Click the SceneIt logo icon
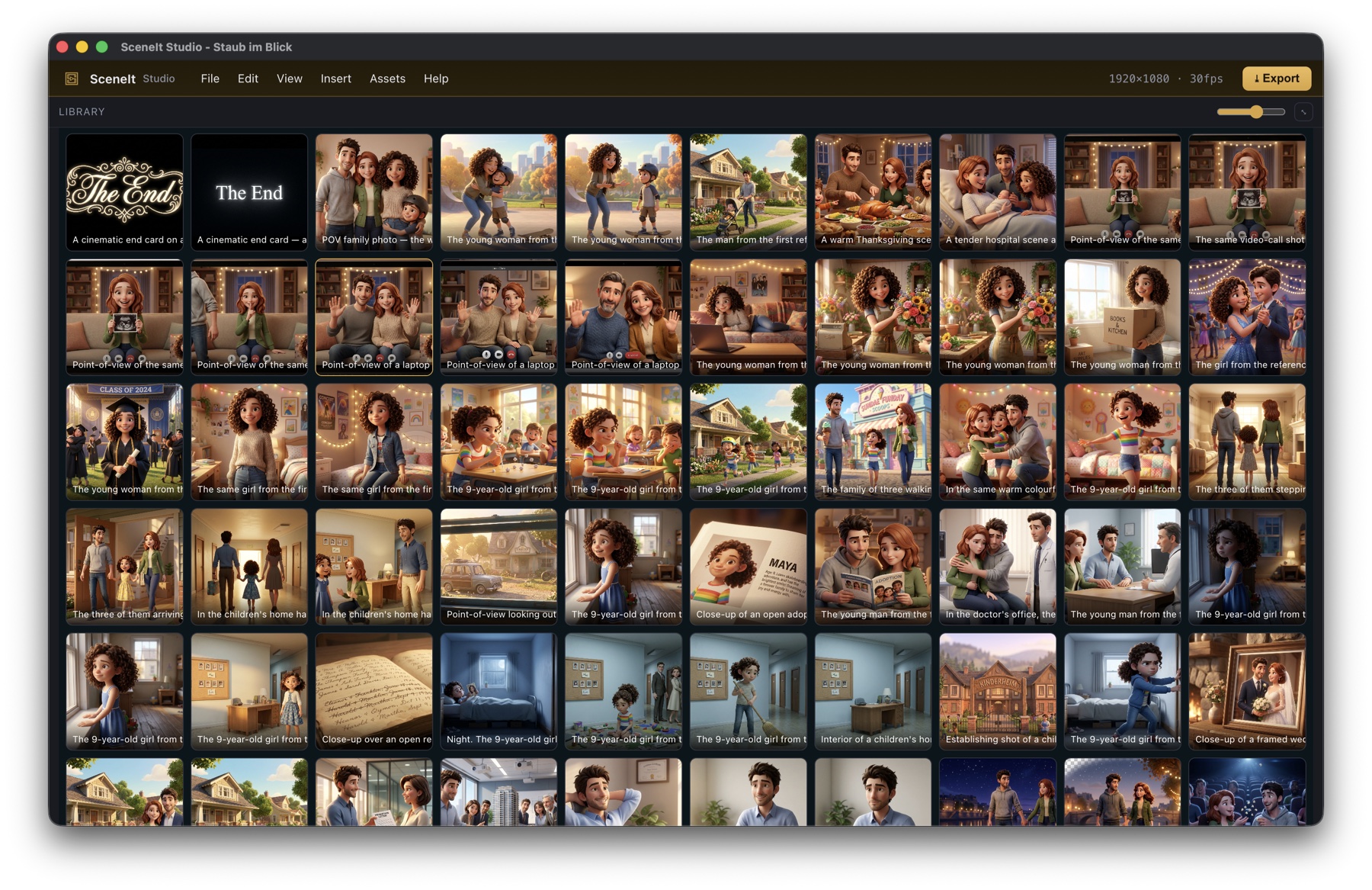 point(72,79)
